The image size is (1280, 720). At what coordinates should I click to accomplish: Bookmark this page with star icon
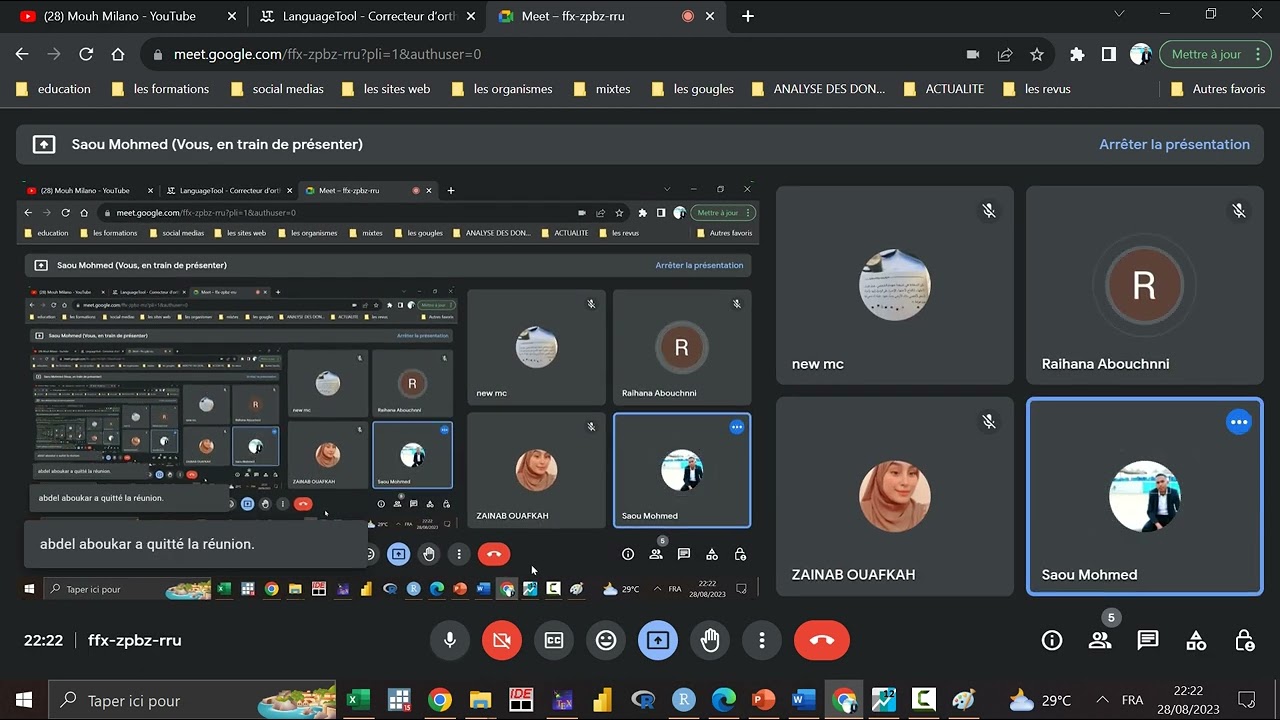(x=1037, y=54)
